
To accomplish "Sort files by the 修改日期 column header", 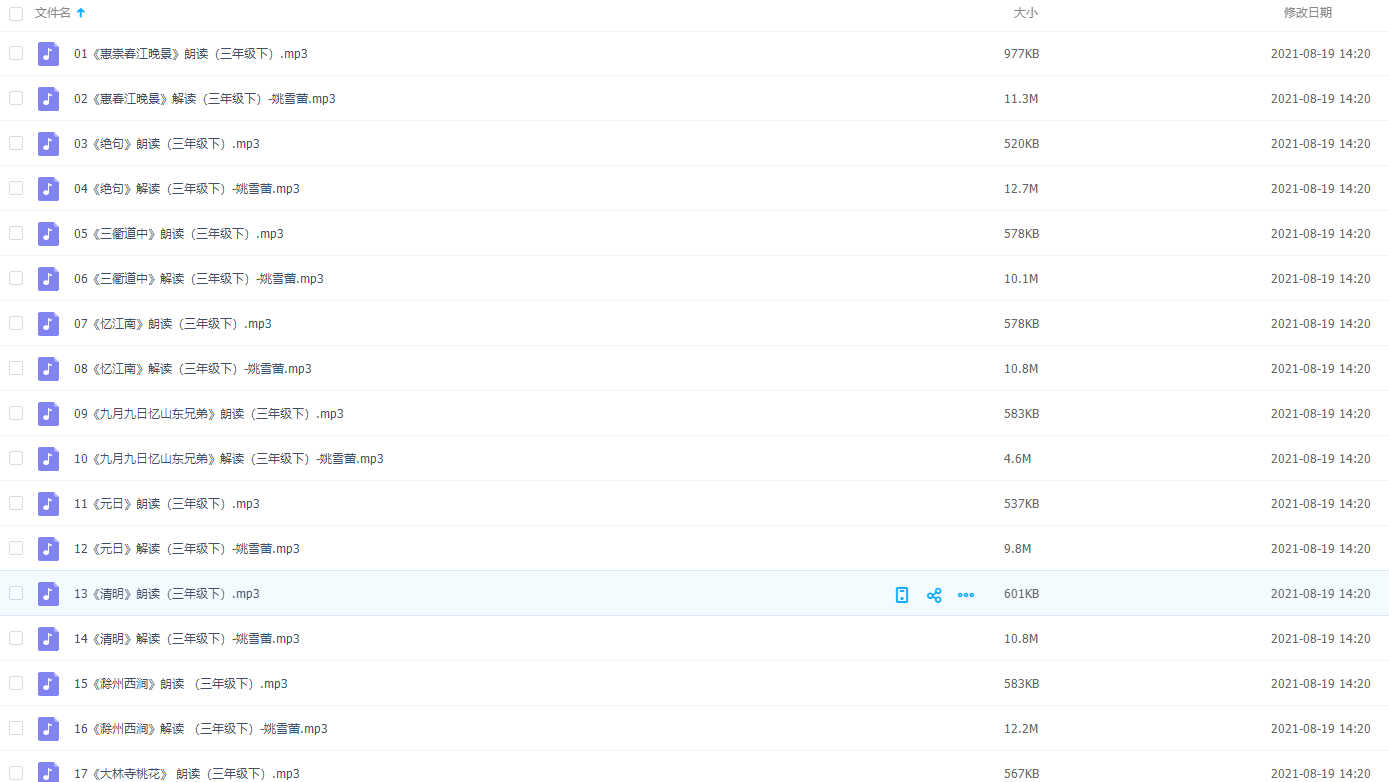I will tap(1307, 13).
